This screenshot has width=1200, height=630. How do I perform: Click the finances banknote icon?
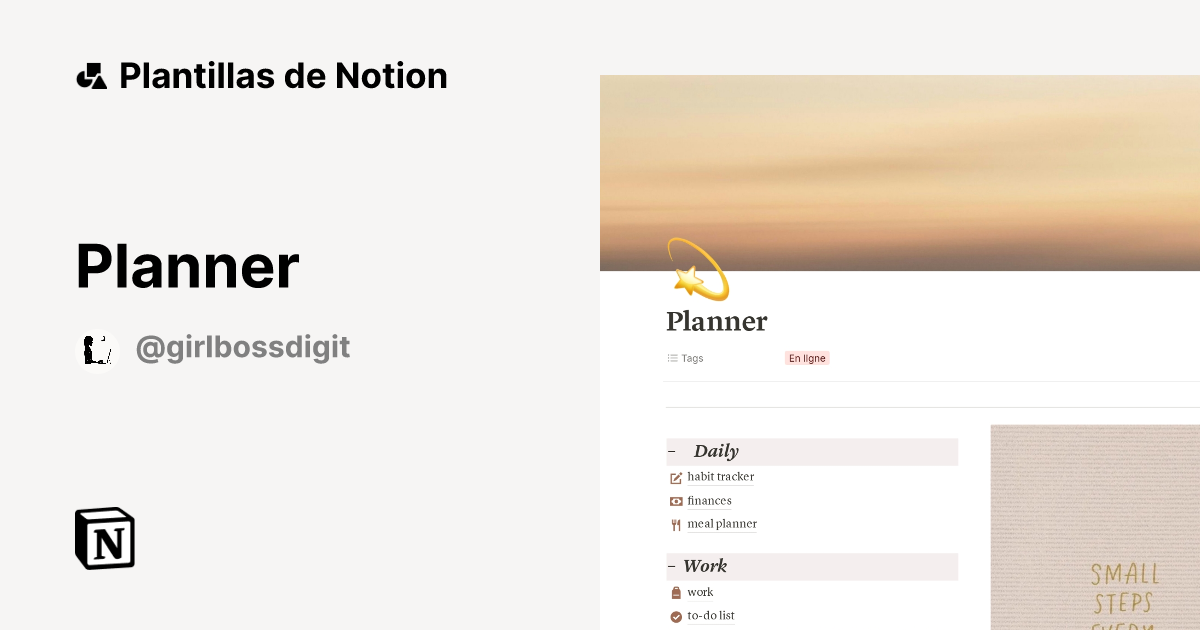coord(675,500)
